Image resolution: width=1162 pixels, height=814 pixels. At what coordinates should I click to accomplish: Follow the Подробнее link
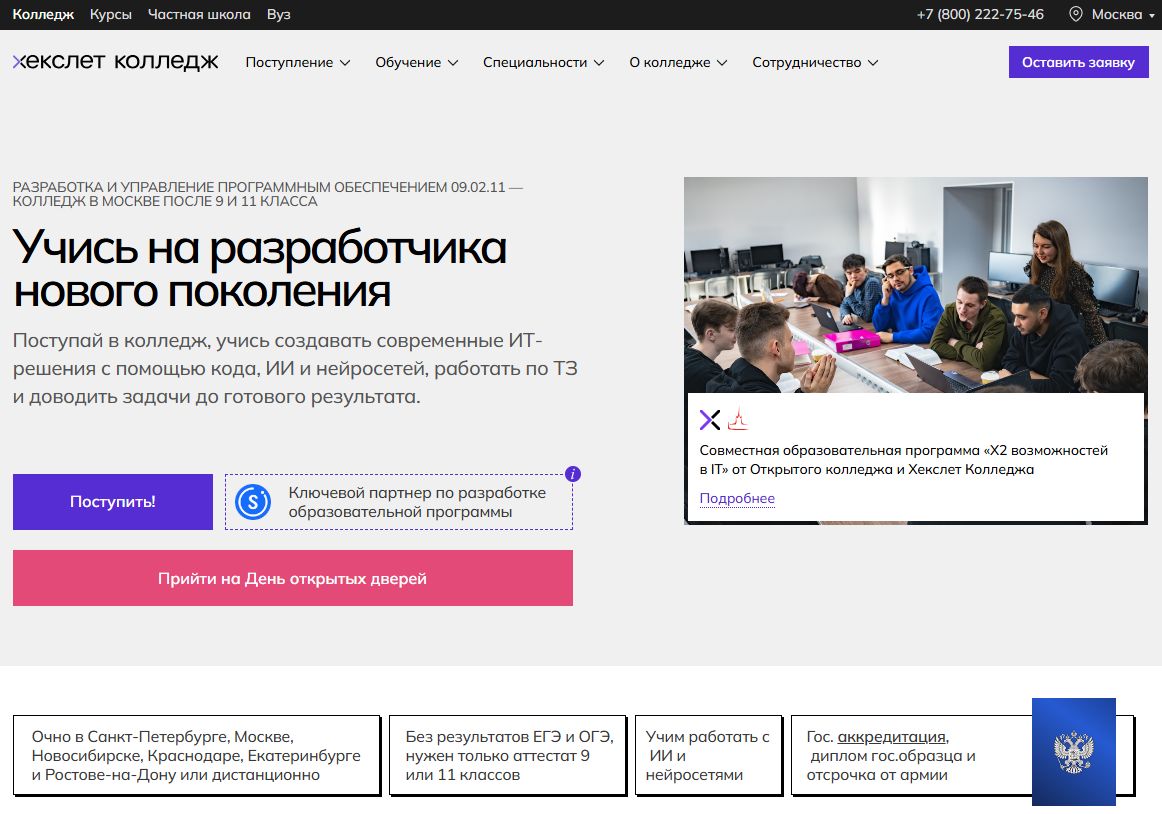point(737,498)
